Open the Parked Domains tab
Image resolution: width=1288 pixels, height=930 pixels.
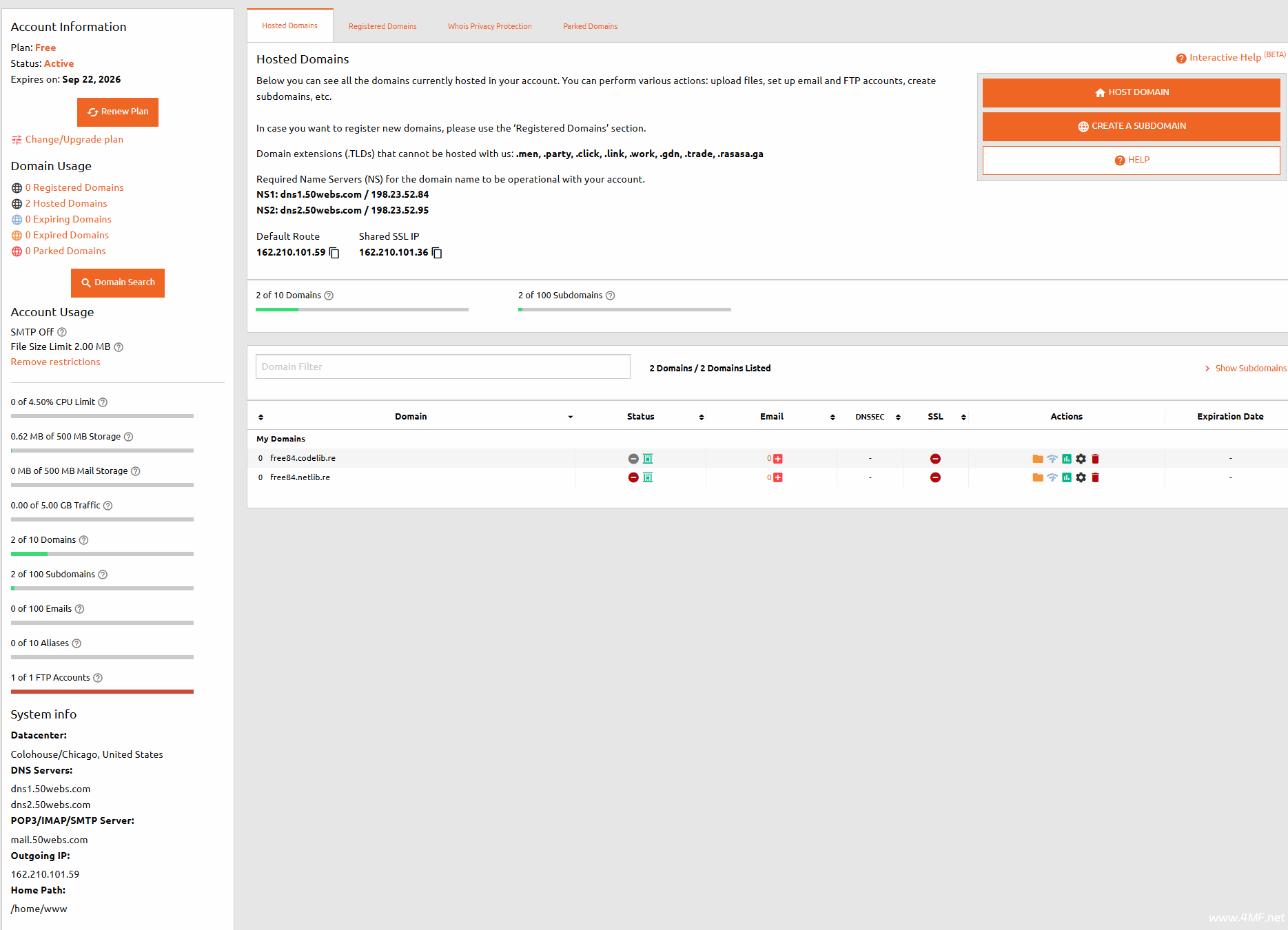coord(590,26)
